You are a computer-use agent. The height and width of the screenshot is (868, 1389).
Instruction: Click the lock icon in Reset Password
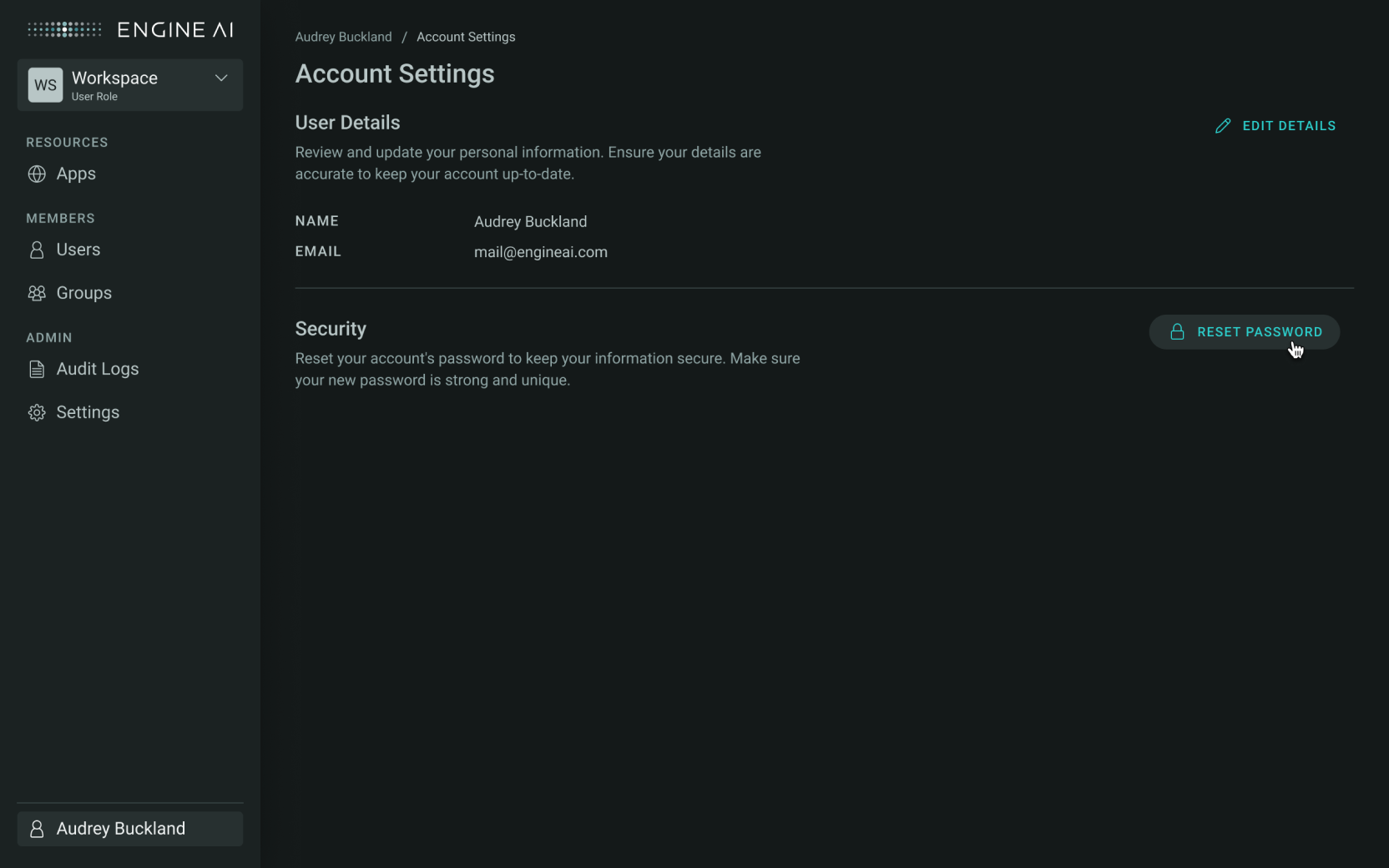coord(1177,332)
